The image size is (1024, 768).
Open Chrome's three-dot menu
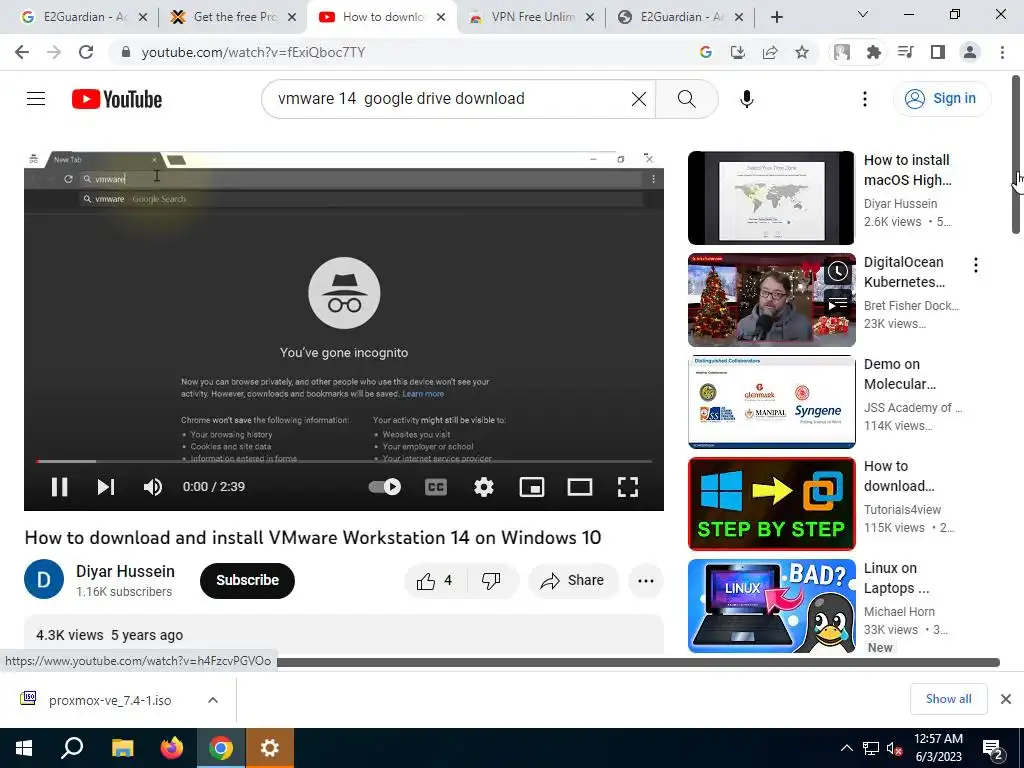click(x=1002, y=52)
